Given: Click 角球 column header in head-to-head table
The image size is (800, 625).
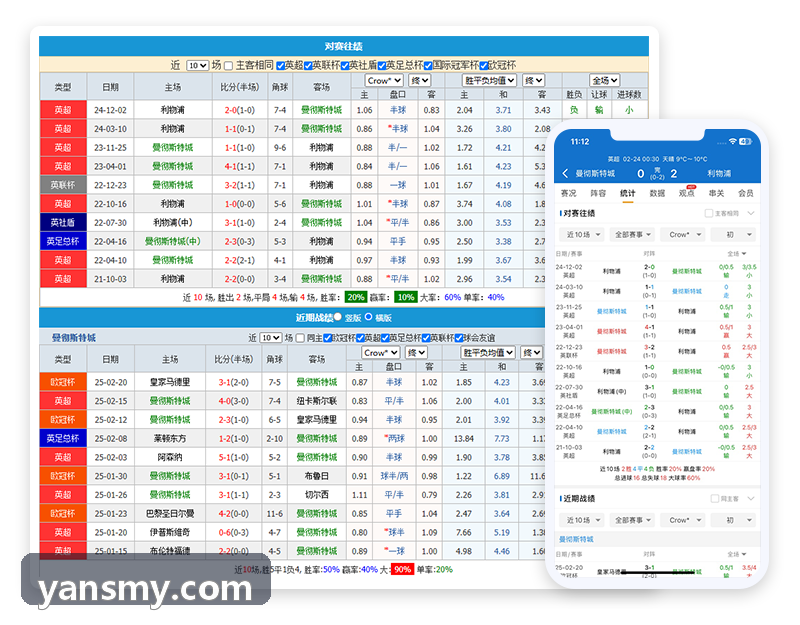Looking at the screenshot, I should [280, 87].
